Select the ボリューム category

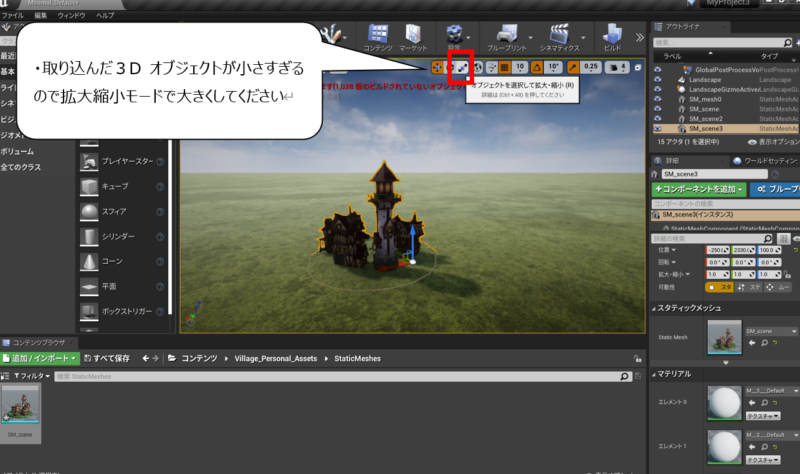[x=17, y=152]
